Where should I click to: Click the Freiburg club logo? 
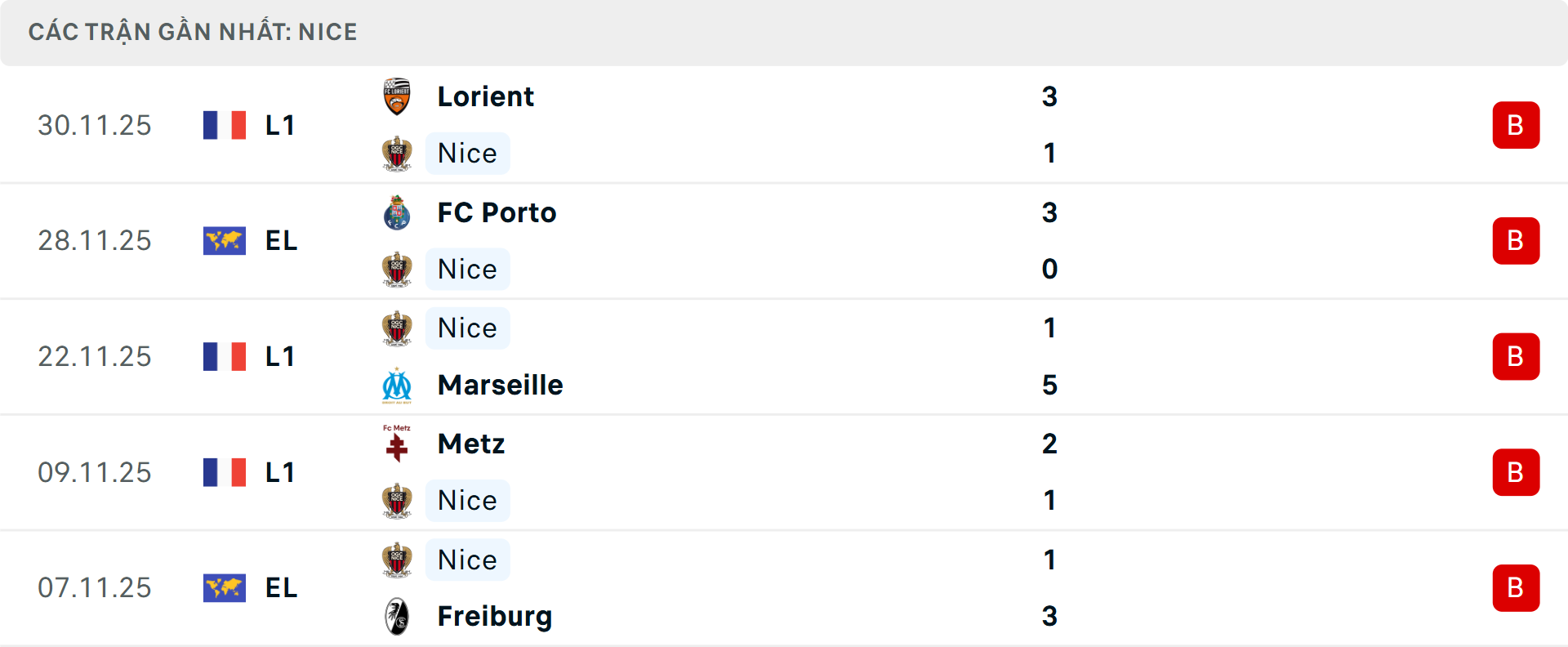[397, 617]
